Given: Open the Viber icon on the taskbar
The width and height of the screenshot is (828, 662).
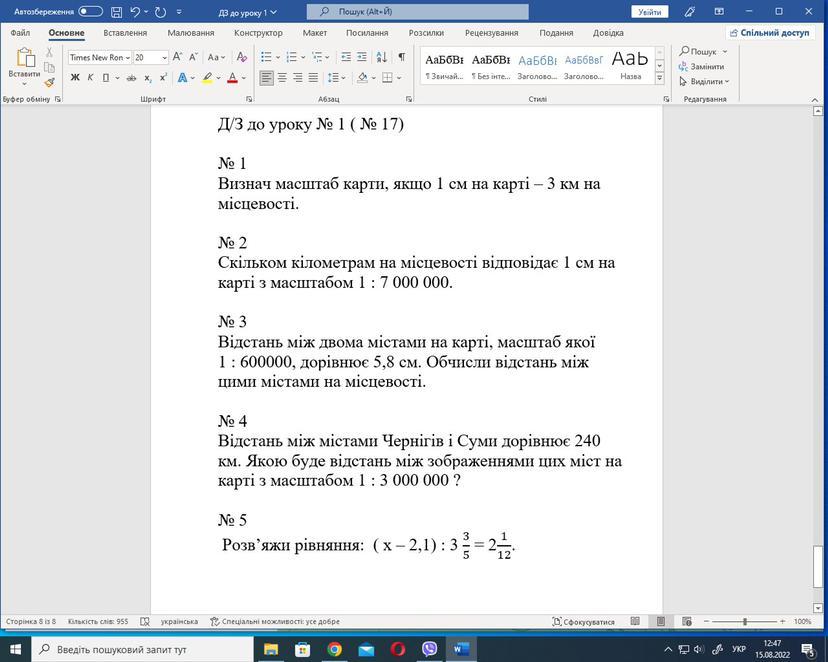Looking at the screenshot, I should point(430,649).
